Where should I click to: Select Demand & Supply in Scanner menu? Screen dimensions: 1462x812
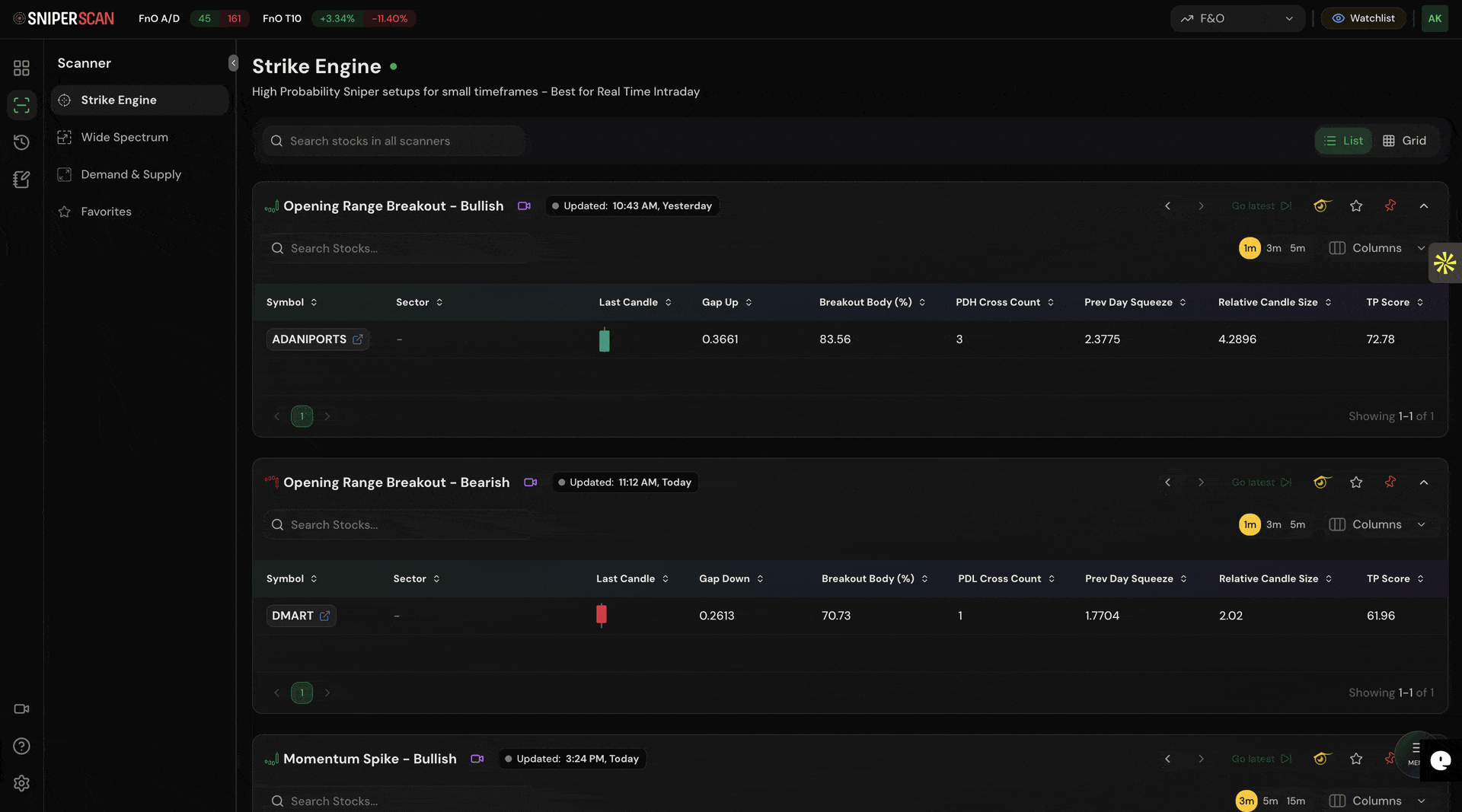click(x=139, y=175)
